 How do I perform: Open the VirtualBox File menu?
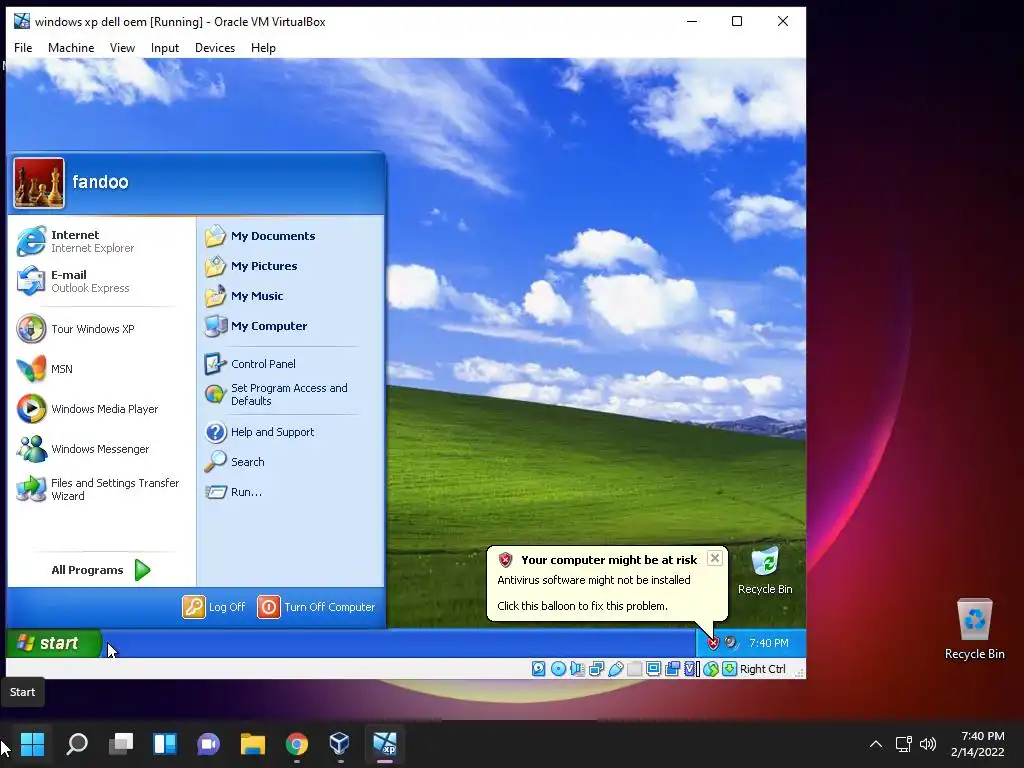coord(23,48)
